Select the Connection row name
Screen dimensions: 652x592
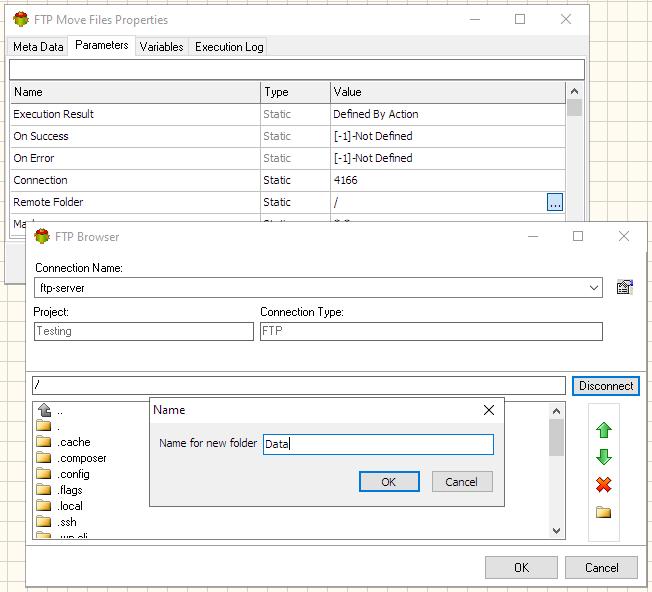click(x=40, y=180)
